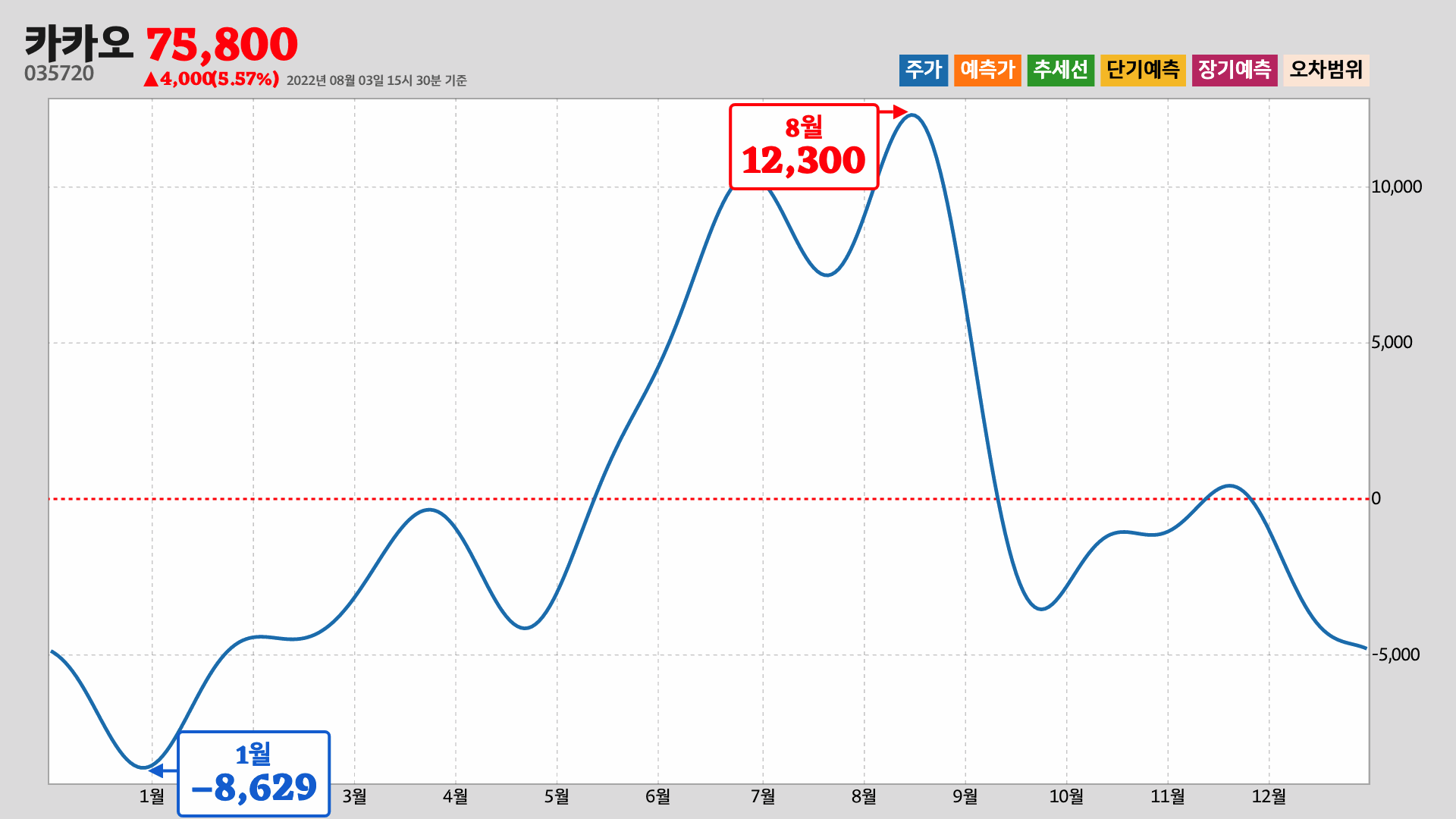Click the 4월 x-axis label
The height and width of the screenshot is (819, 1456).
(455, 796)
